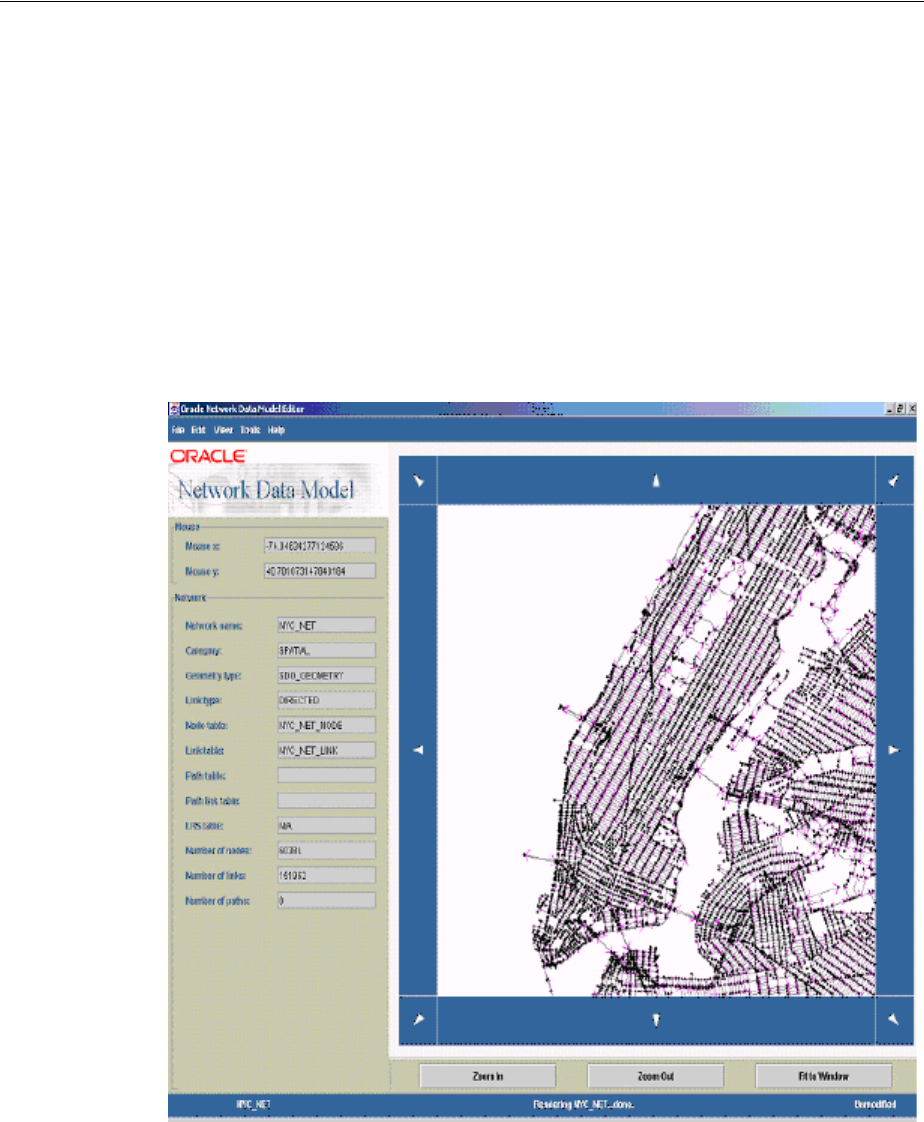Pan map toward the southwest corner arrow
The width and height of the screenshot is (924, 1122).
pyautogui.click(x=418, y=1020)
